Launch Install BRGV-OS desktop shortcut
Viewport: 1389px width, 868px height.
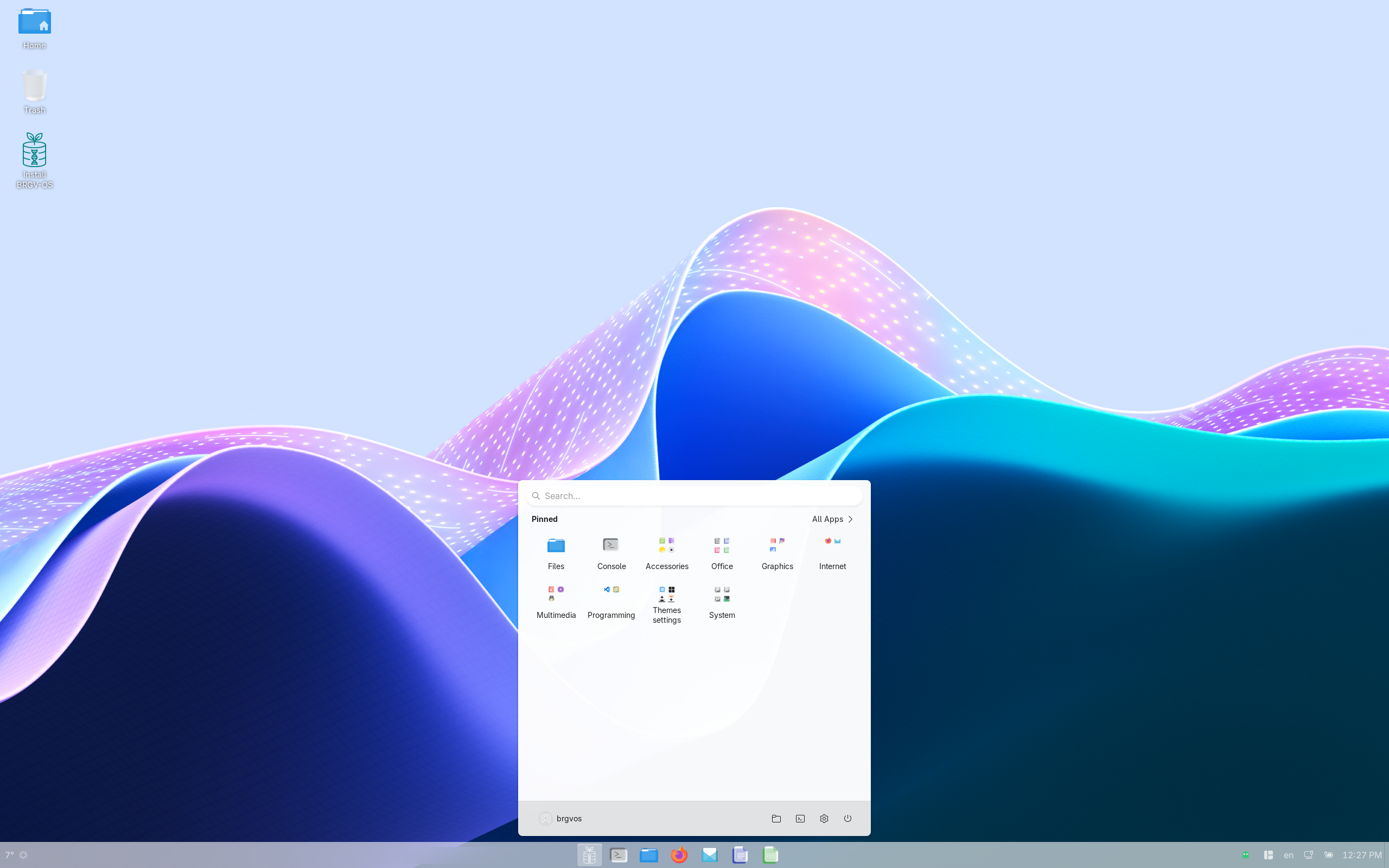(34, 161)
